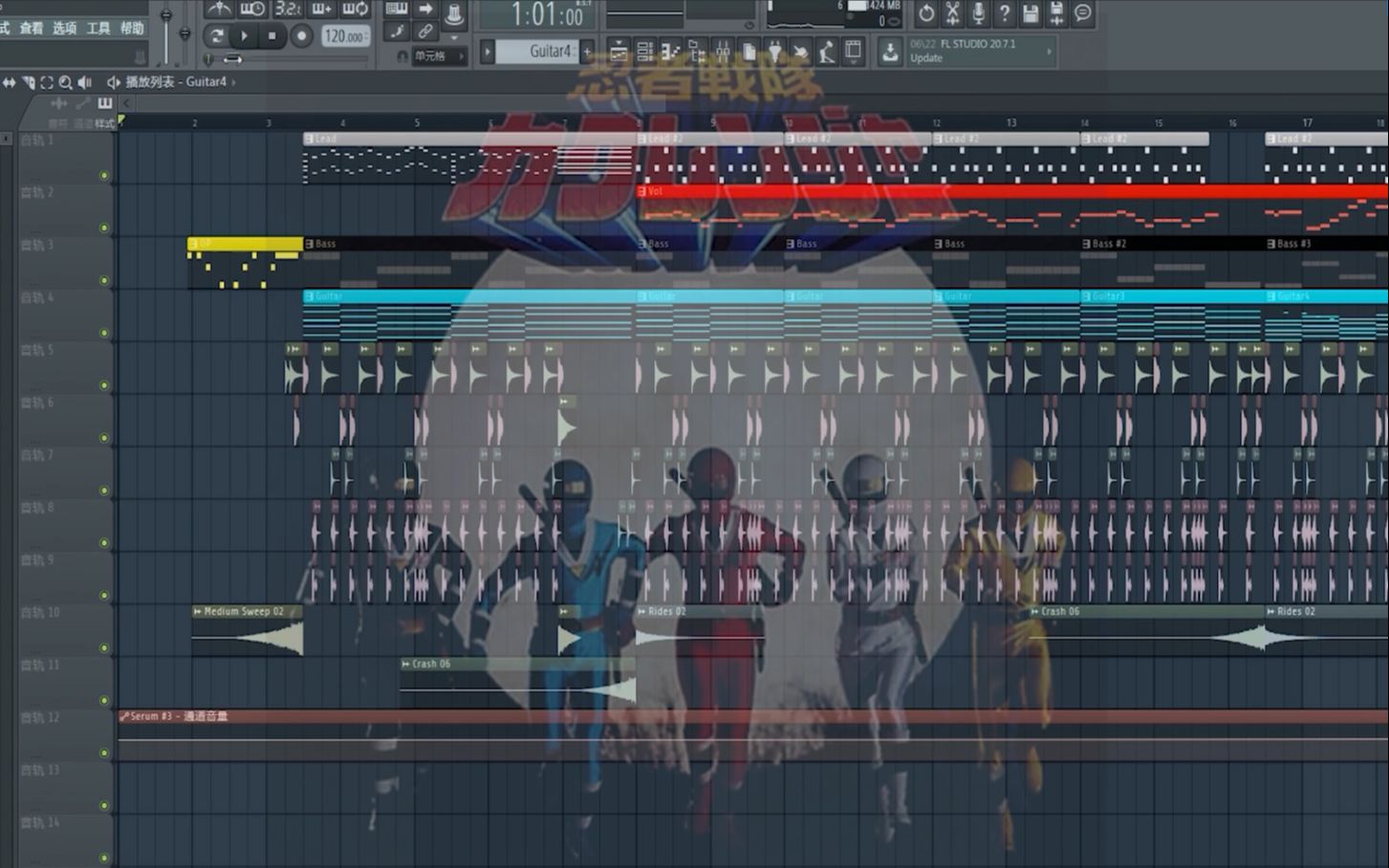The width and height of the screenshot is (1389, 868).
Task: Click the download update icon
Action: coord(890,50)
